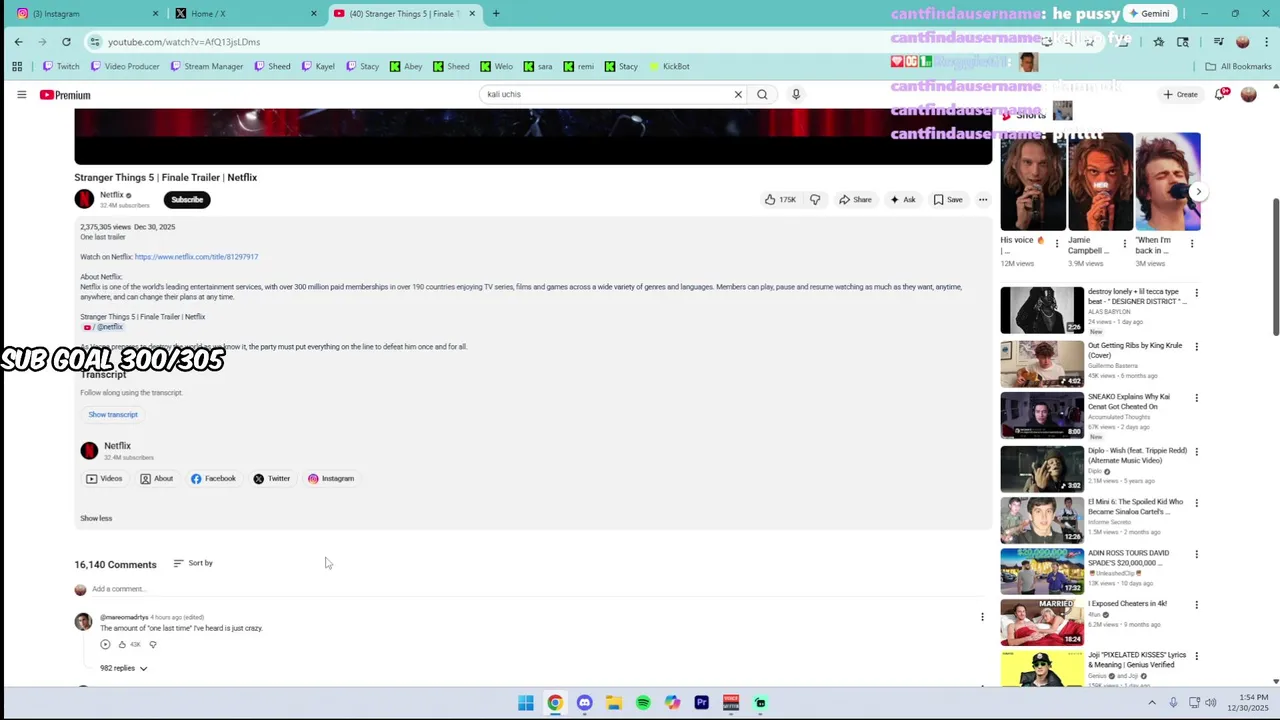
Task: Open YouTube account avatar menu
Action: [x=1248, y=94]
